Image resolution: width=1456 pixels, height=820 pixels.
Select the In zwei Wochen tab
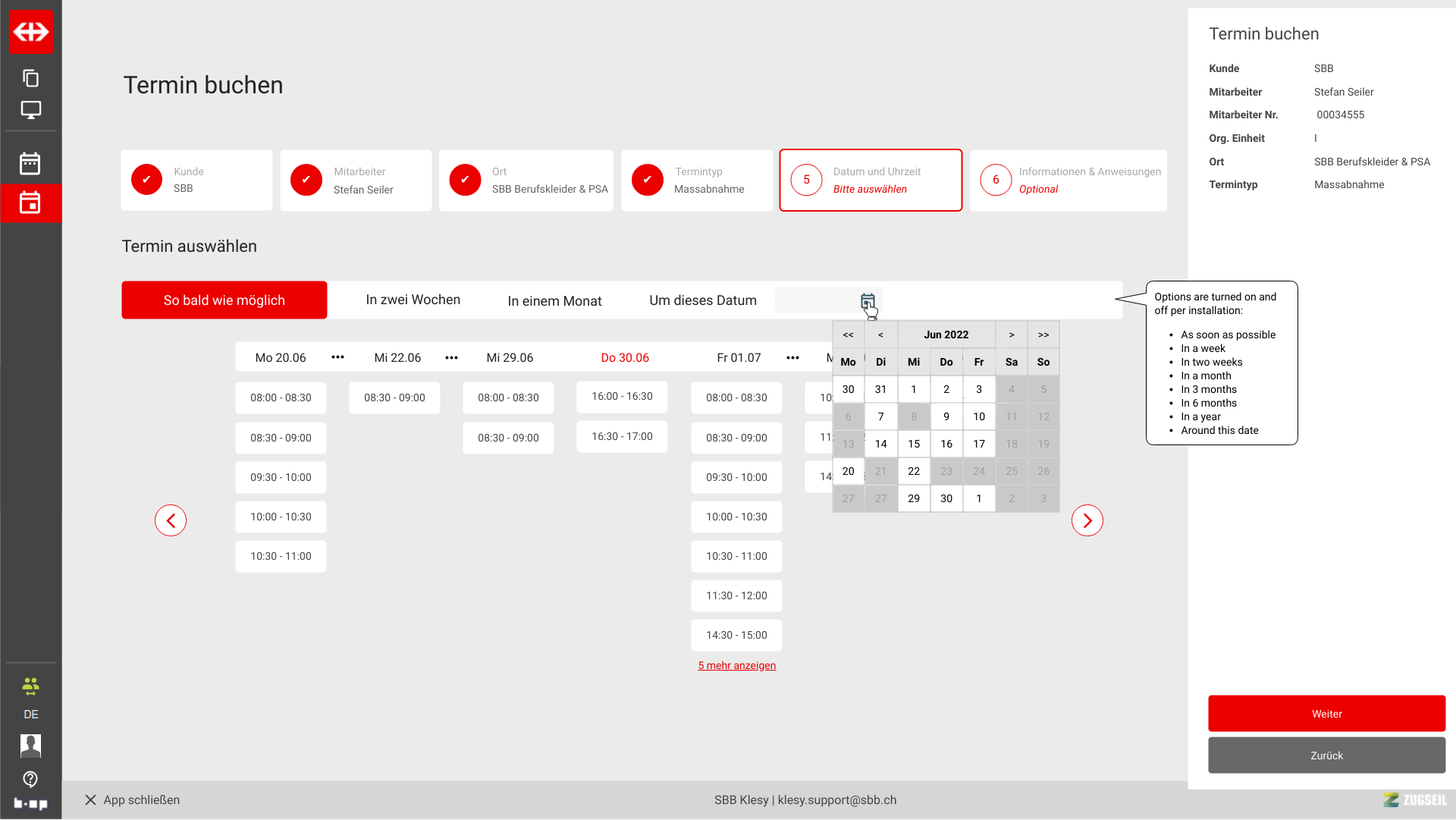coord(413,300)
